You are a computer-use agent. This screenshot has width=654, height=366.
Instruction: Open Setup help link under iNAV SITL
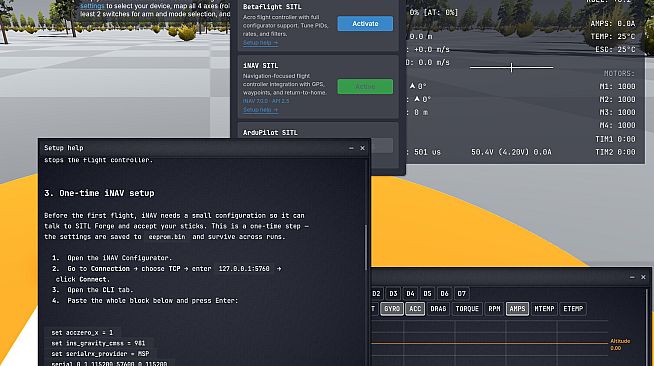tap(260, 110)
